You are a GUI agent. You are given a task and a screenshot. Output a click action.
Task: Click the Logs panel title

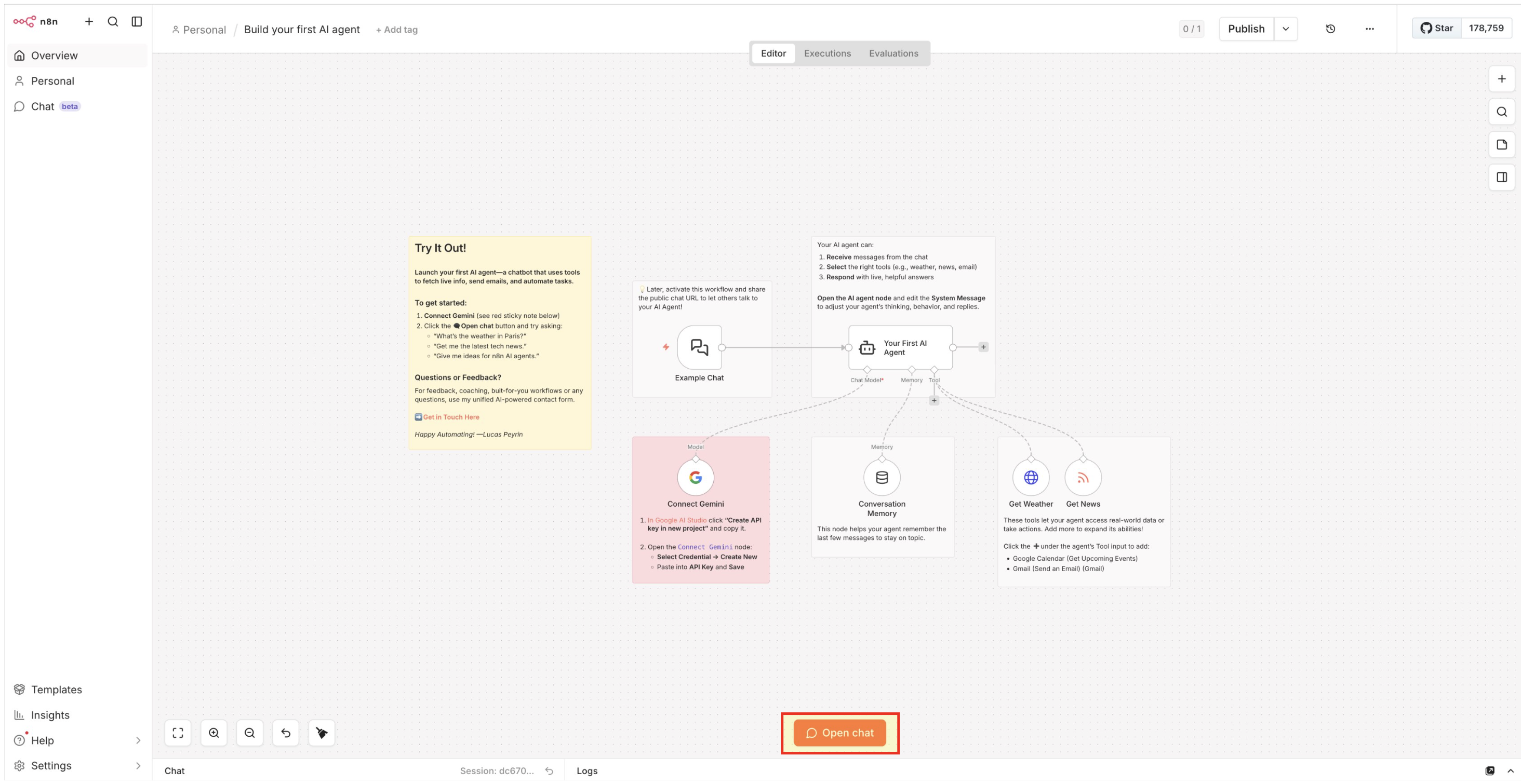(587, 771)
